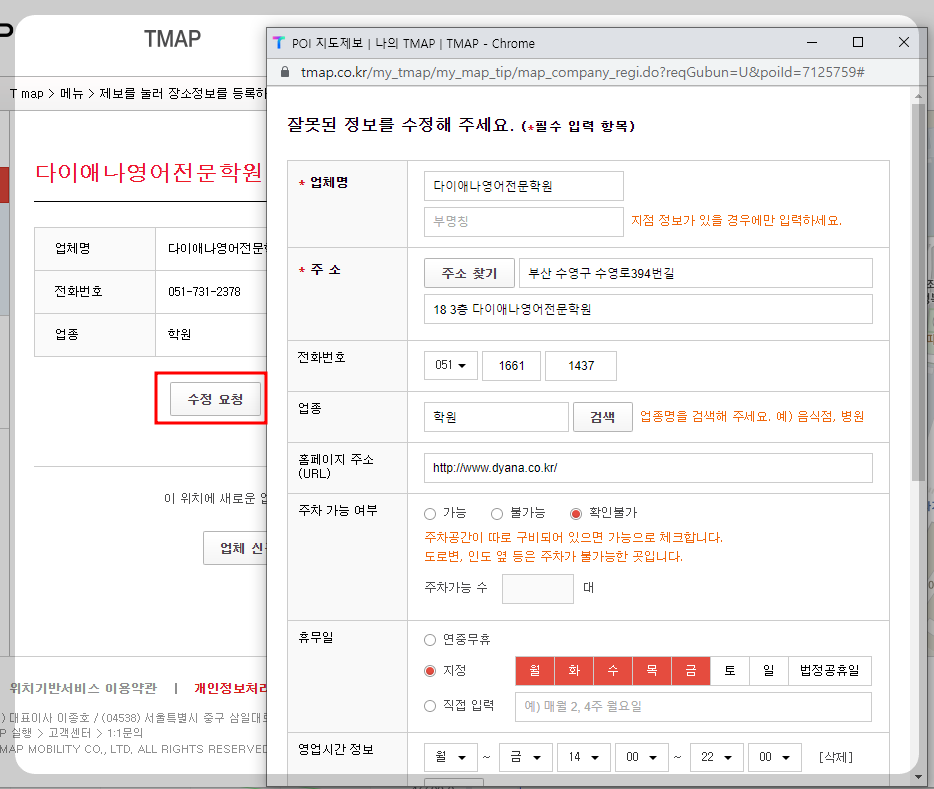This screenshot has width=934, height=789.
Task: Click the 다이애나영어전문학원 red heading
Action: click(x=149, y=173)
